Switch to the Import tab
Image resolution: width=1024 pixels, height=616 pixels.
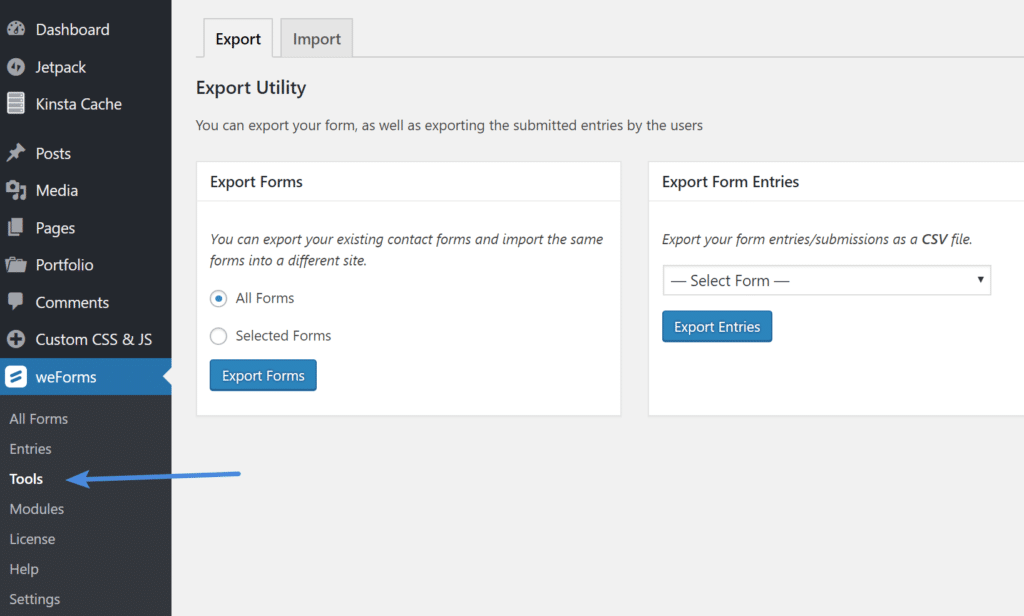(316, 38)
